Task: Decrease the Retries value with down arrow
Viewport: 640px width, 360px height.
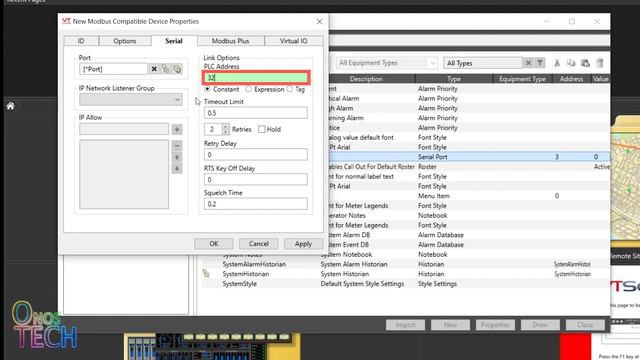Action: tap(226, 132)
